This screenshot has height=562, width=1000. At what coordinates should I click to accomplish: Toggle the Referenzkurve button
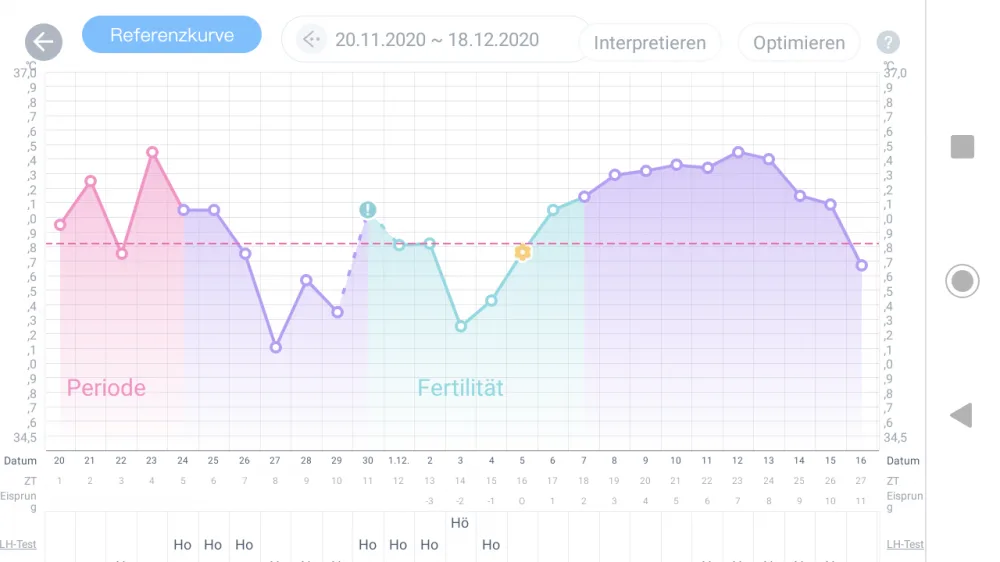pos(172,35)
